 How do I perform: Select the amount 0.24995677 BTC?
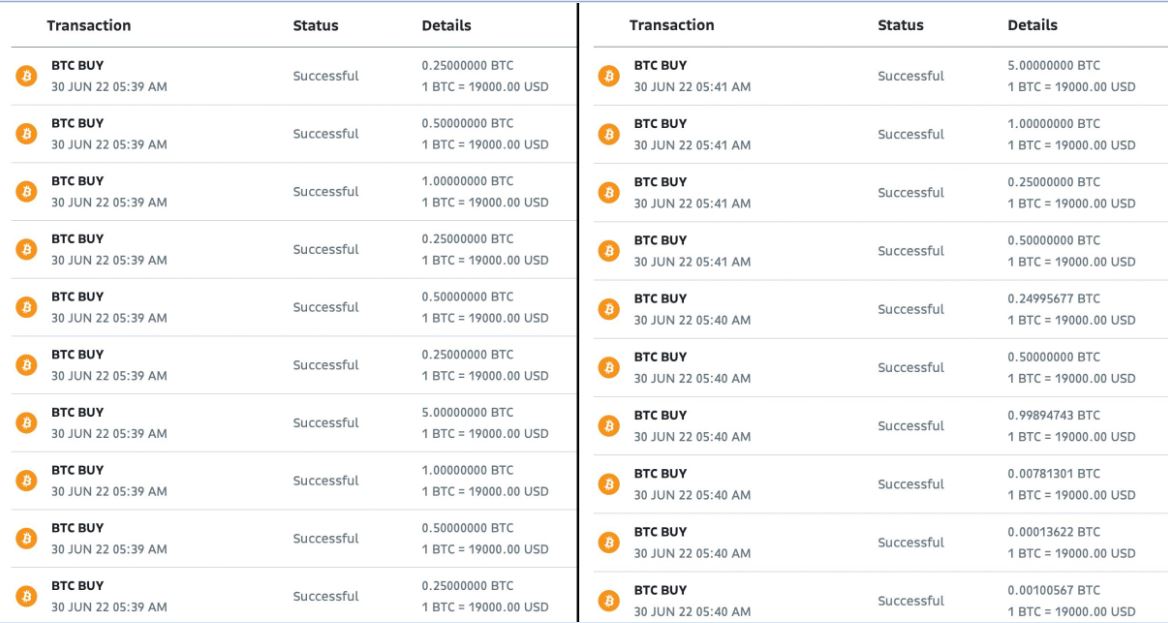click(x=1053, y=299)
